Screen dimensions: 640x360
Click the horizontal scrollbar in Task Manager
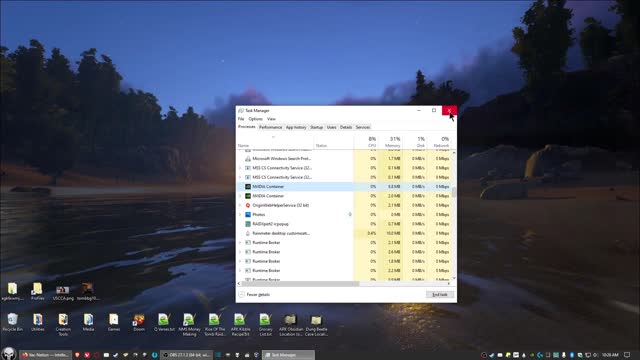pyautogui.click(x=300, y=284)
